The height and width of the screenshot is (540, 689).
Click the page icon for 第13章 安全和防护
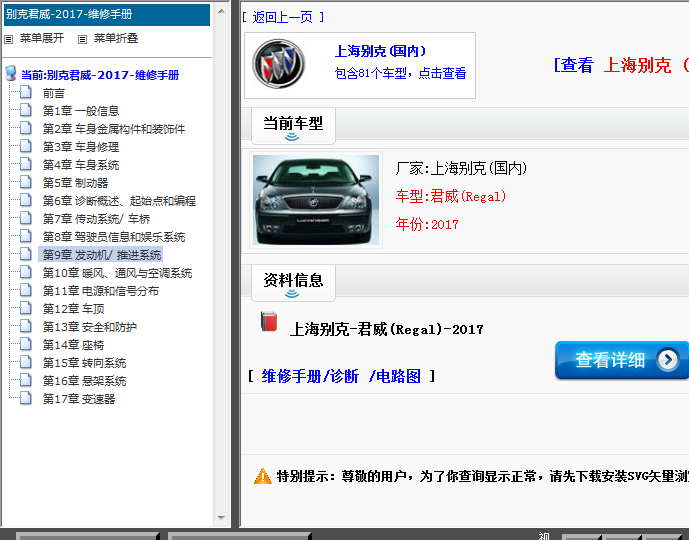26,326
